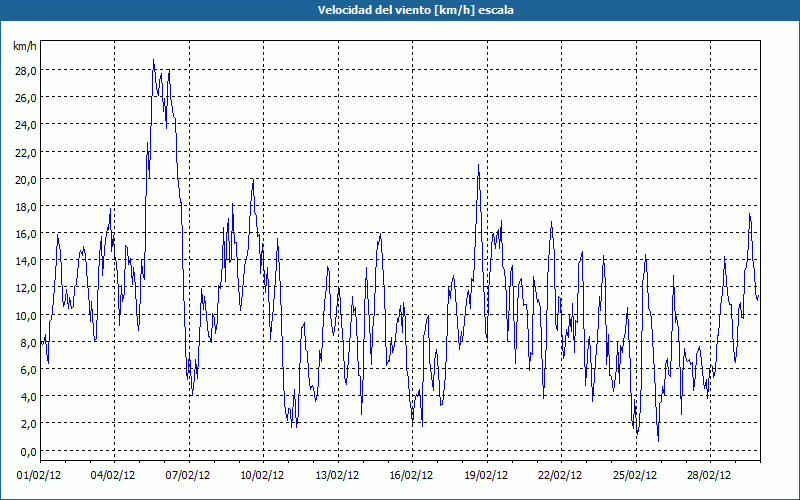Click the 04/02/12 date label
Viewport: 800px width, 500px height.
tap(113, 475)
